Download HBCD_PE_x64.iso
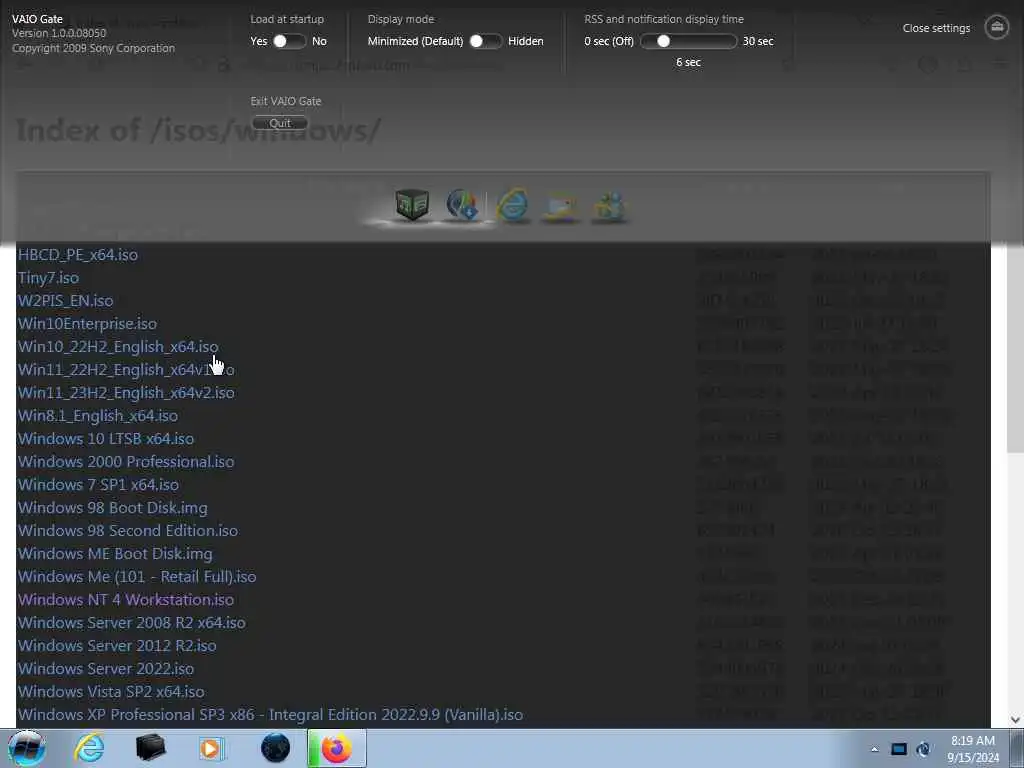 78,255
